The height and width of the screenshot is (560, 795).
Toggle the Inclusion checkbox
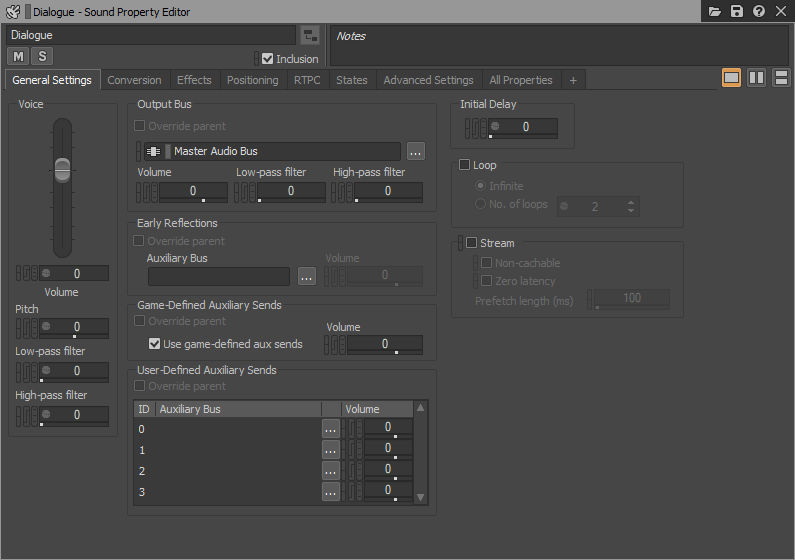pos(267,59)
